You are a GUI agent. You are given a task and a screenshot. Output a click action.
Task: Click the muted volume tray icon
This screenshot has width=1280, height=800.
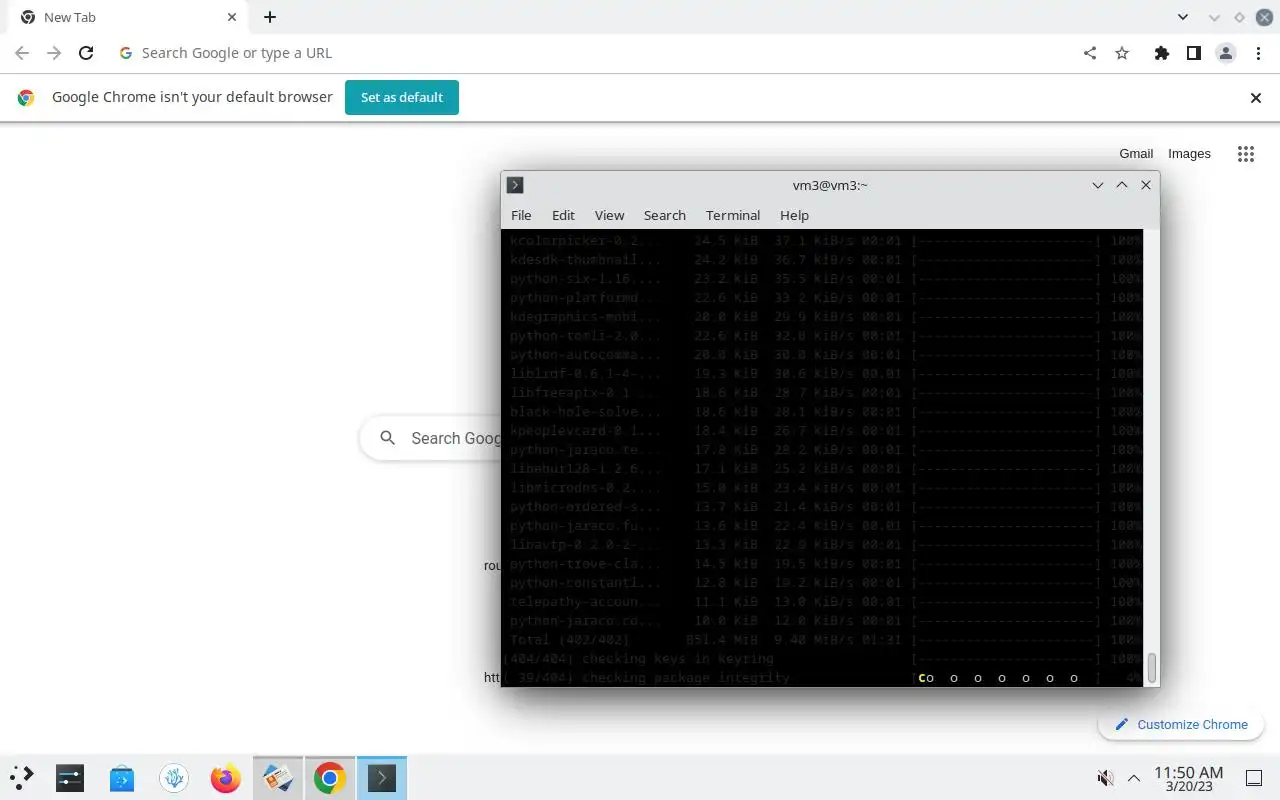[1105, 778]
